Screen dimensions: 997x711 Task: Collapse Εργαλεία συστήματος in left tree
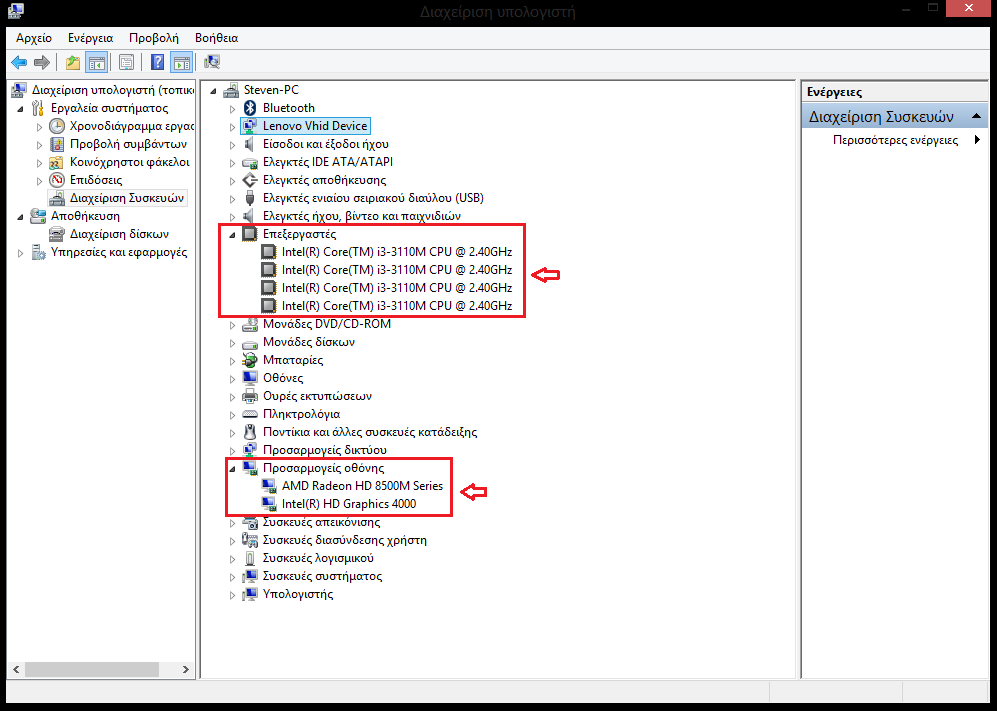(20, 109)
